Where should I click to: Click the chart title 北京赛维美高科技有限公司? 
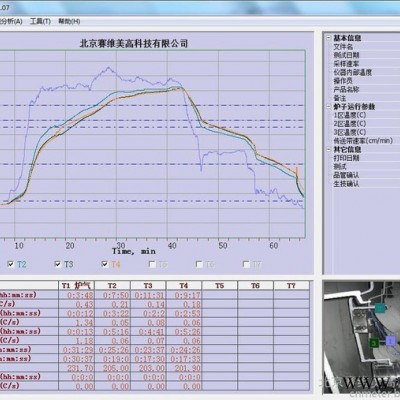coord(134,43)
